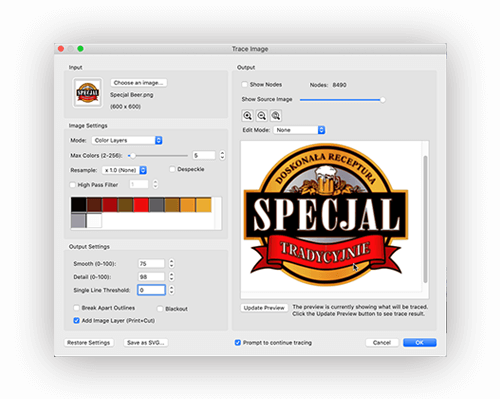This screenshot has width=500, height=399.
Task: Open the Mode dropdown showing Color Layers
Action: 127,140
